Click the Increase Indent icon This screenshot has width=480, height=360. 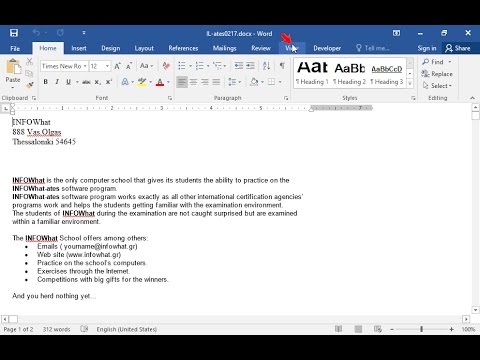tap(250, 66)
